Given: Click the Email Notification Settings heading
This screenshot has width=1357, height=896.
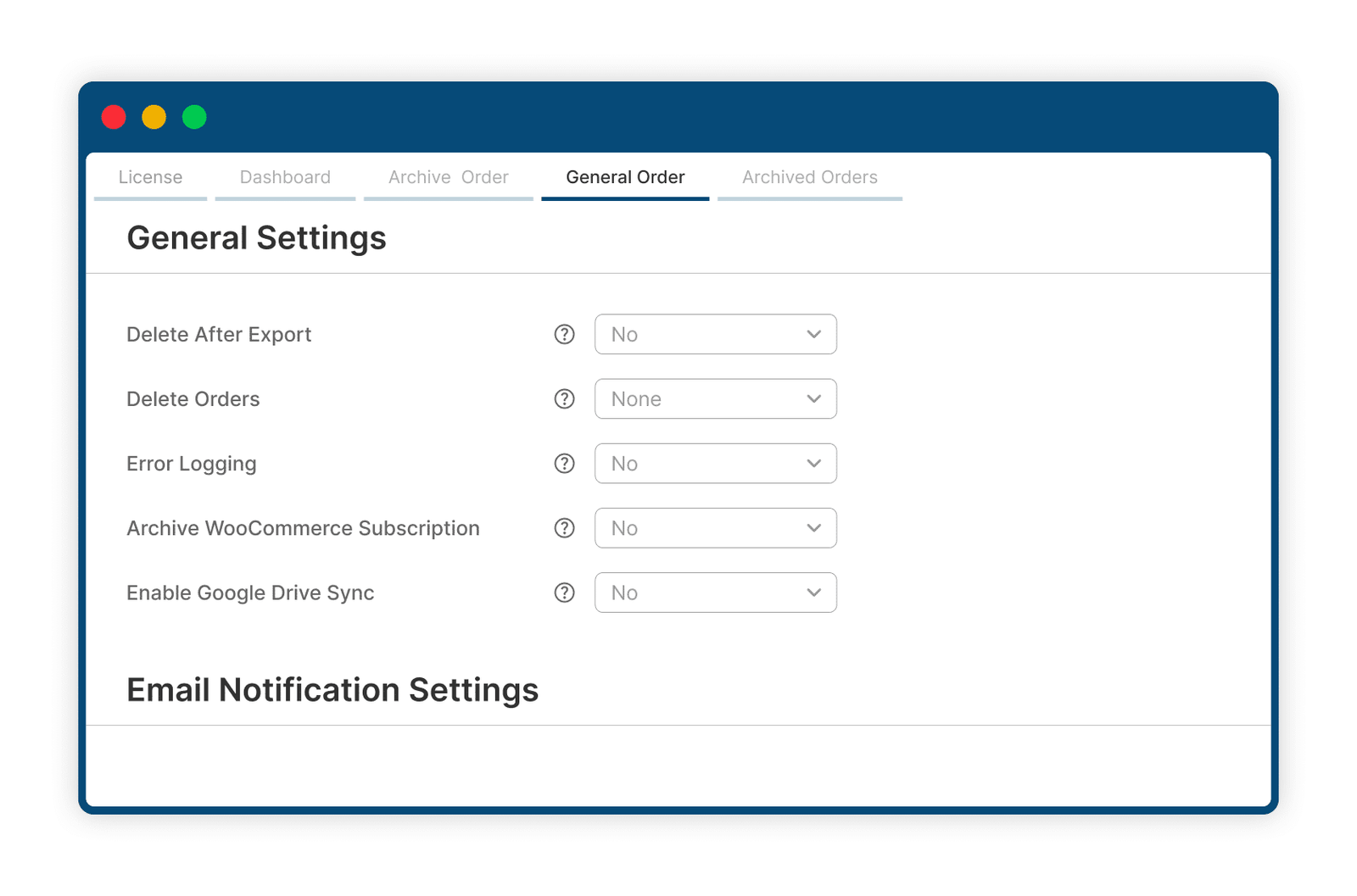Looking at the screenshot, I should 332,690.
